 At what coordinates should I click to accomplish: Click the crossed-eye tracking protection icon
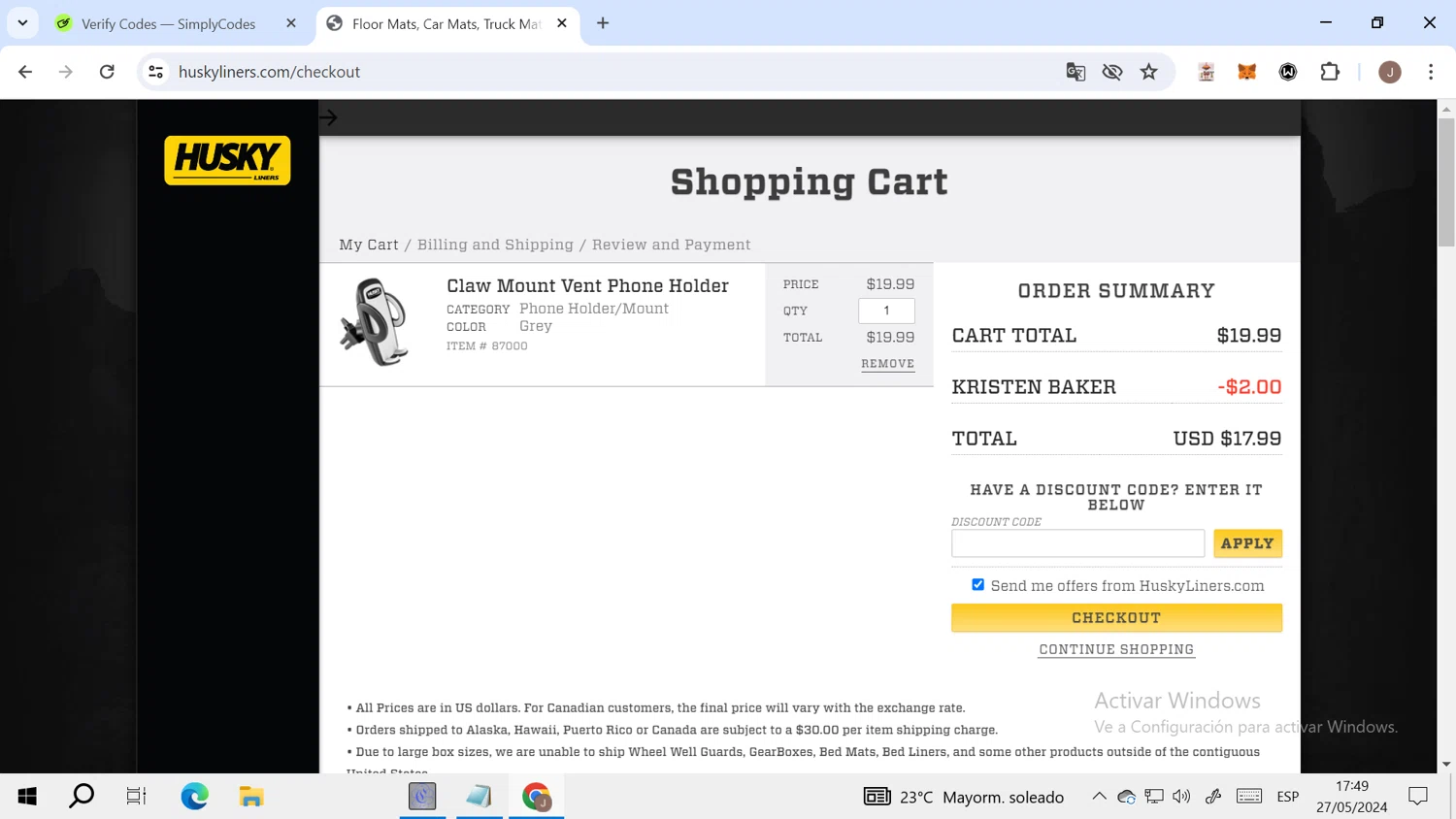click(1112, 72)
